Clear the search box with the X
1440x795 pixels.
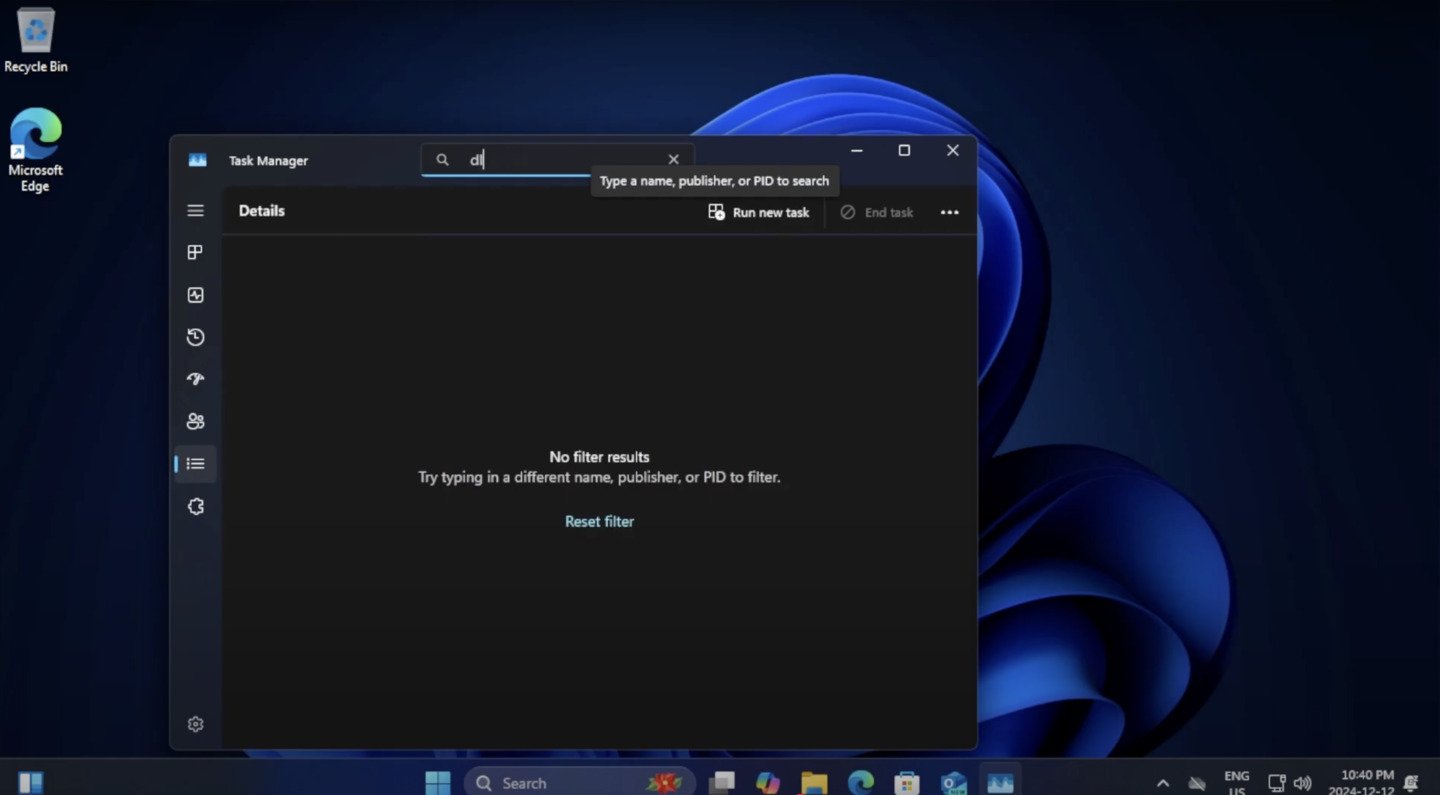[673, 159]
